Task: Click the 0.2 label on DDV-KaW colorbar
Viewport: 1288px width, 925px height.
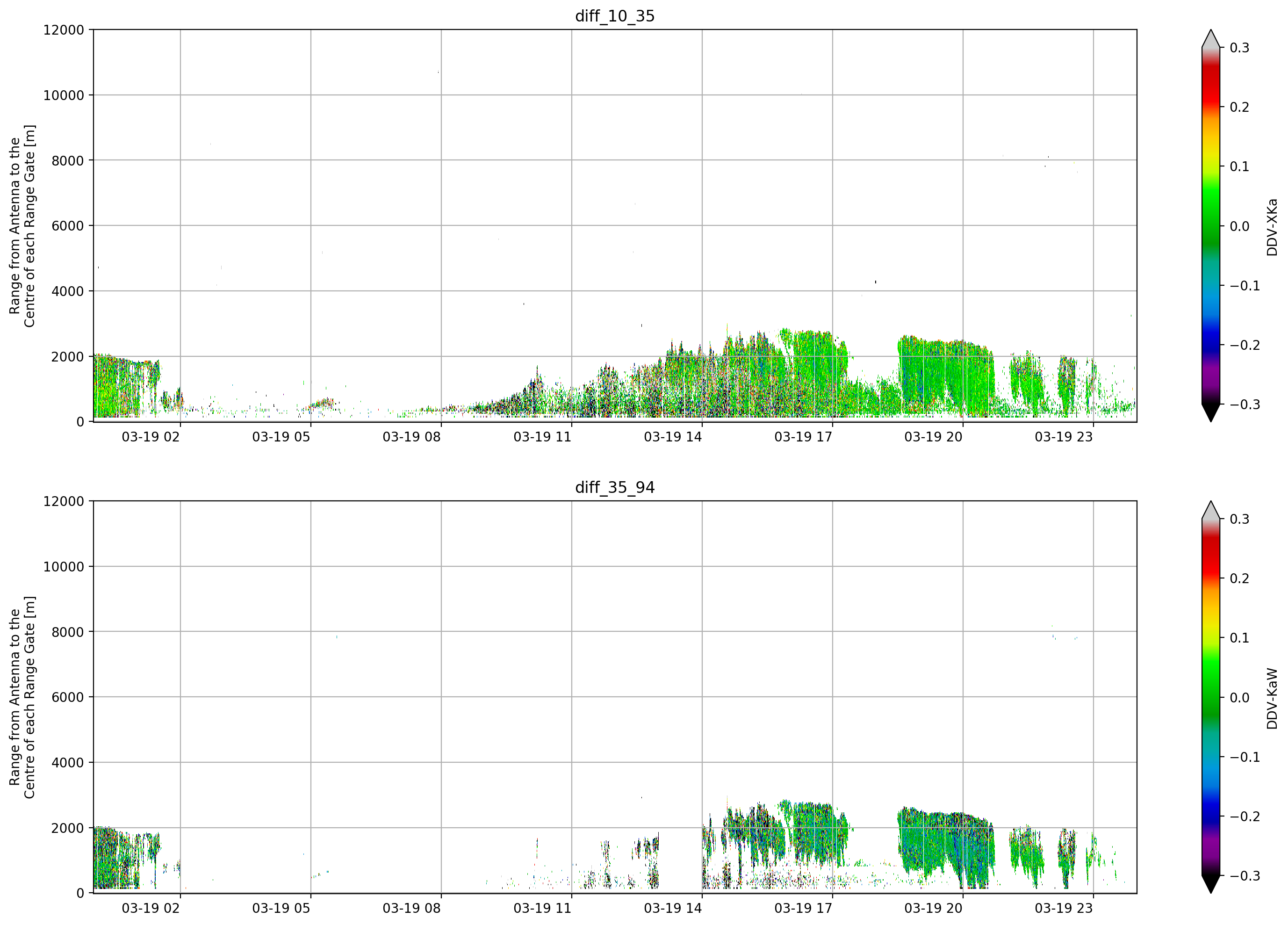Action: (1239, 578)
